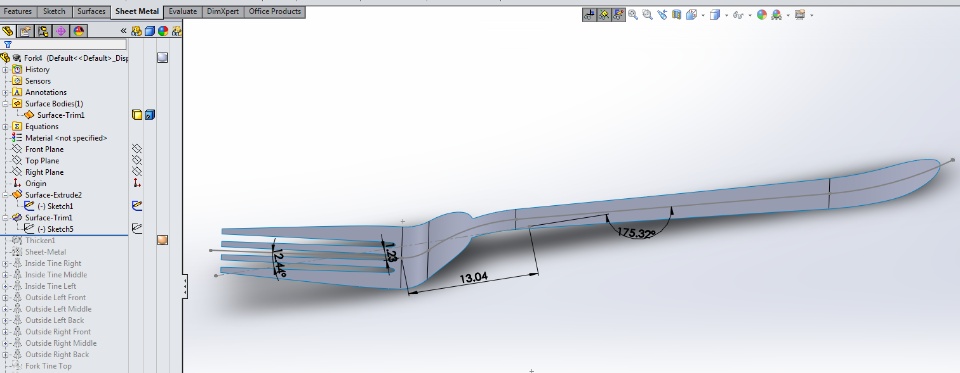Viewport: 960px width, 373px height.
Task: Click the Fork4 appearance swatch in display pane
Action: point(162,58)
